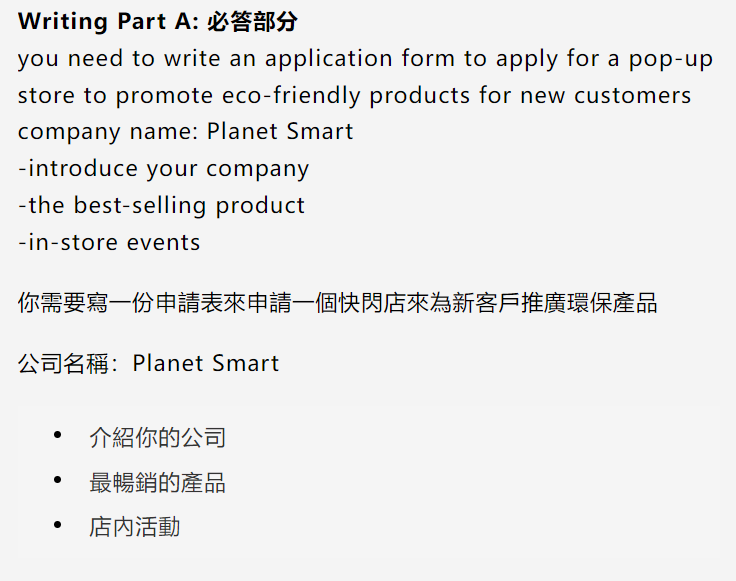Viewport: 736px width, 581px height.
Task: Click the bullet item 最暢銷的產品
Action: pyautogui.click(x=157, y=482)
